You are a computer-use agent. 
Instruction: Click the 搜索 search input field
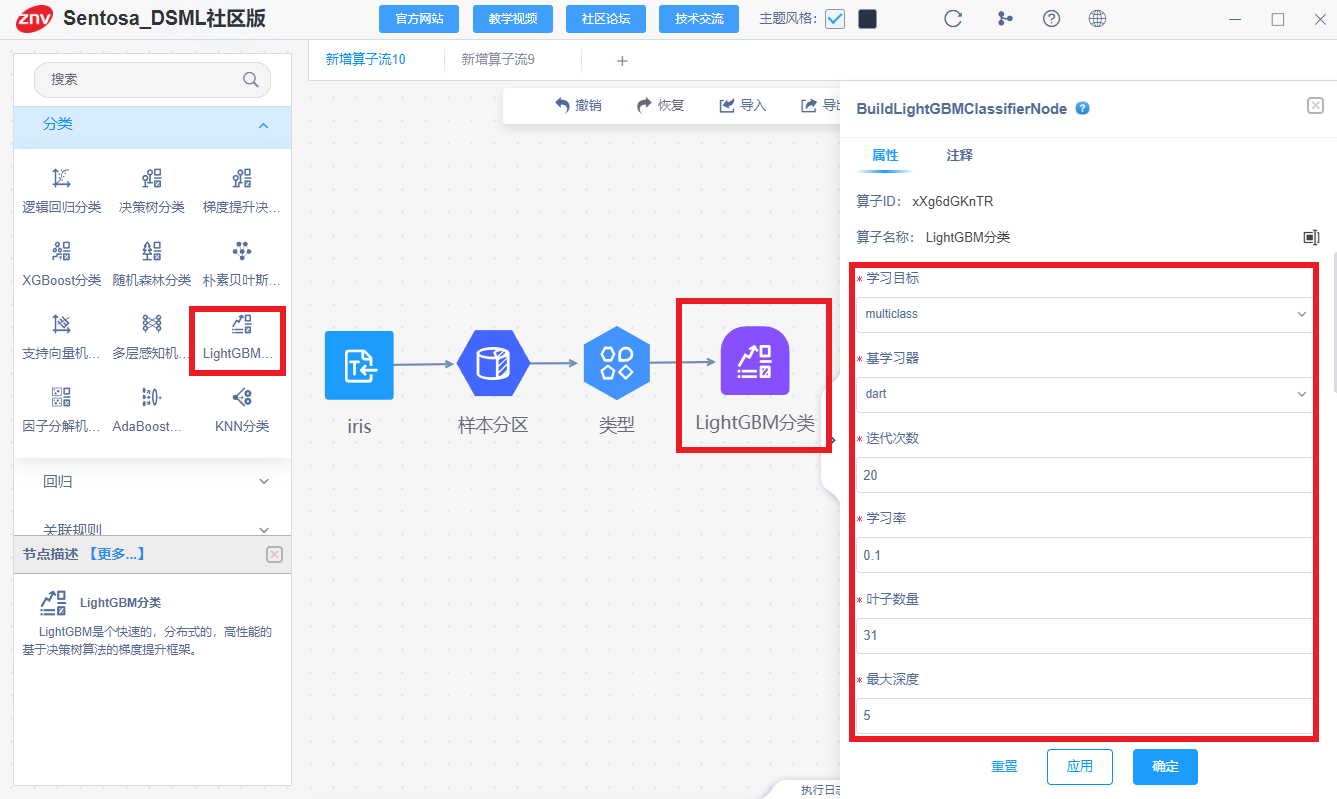pos(152,80)
